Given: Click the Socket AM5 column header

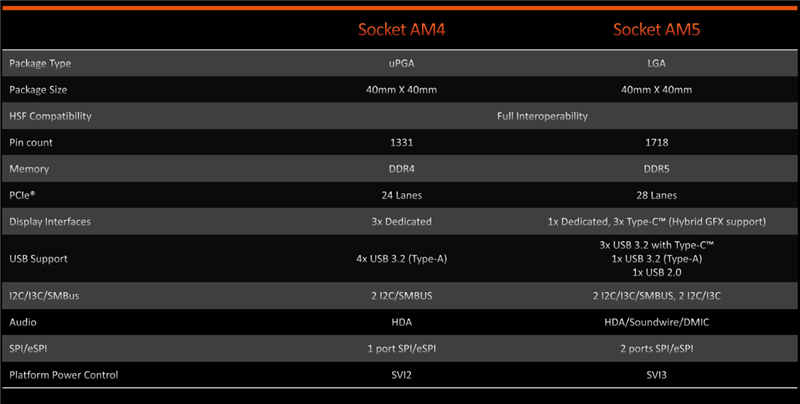Looking at the screenshot, I should tap(656, 30).
